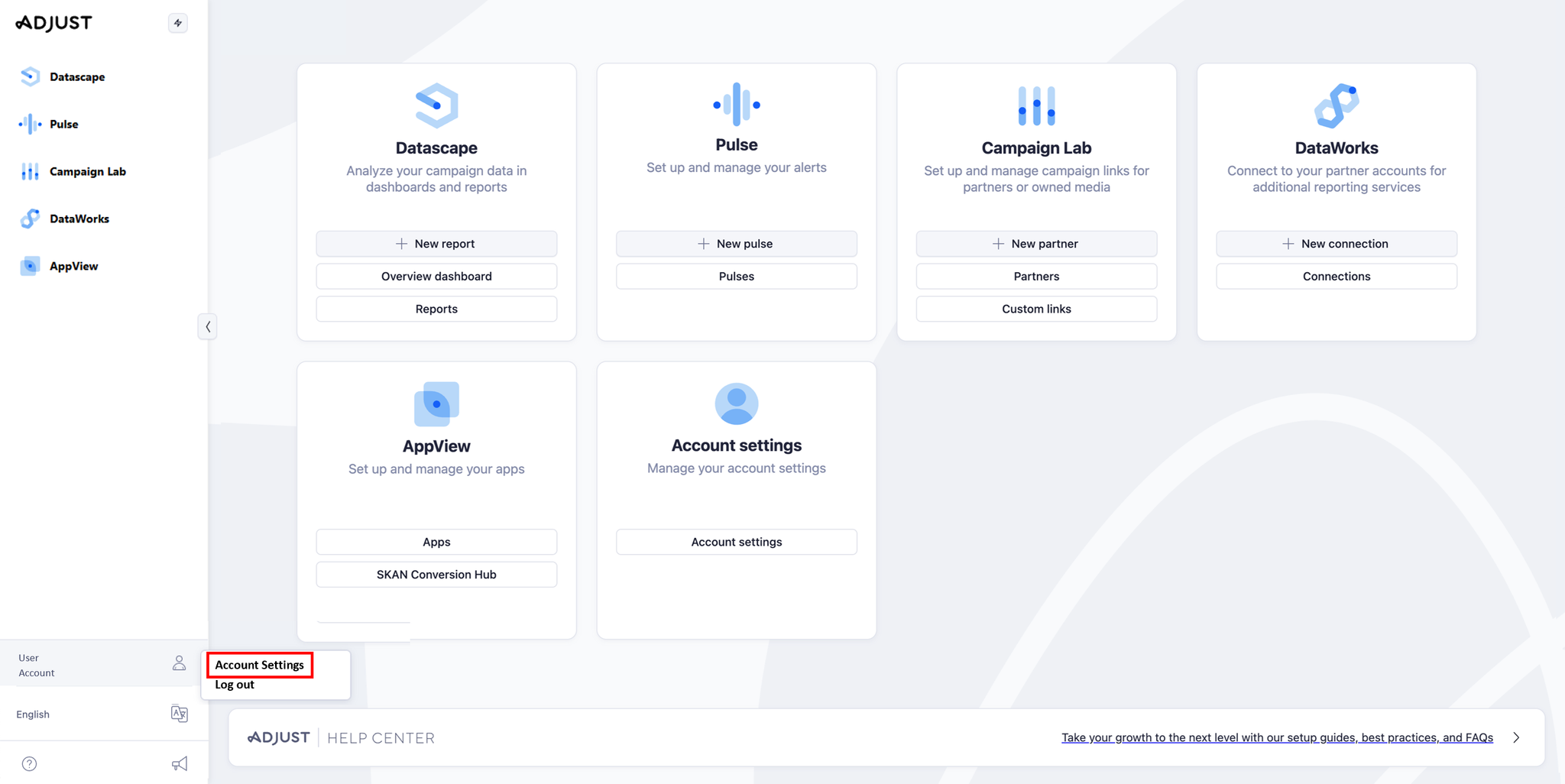Click the user profile icon
1565x784 pixels.
[x=179, y=663]
